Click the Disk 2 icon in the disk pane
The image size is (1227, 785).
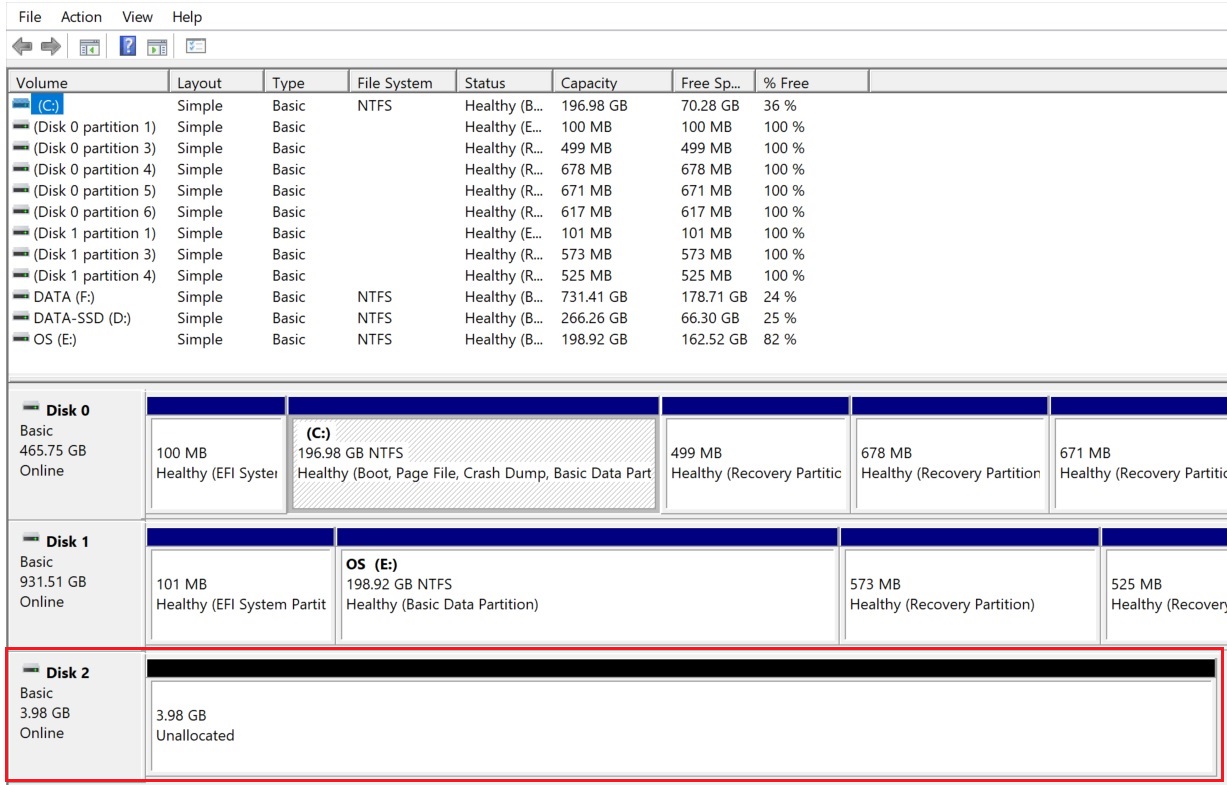(x=31, y=672)
